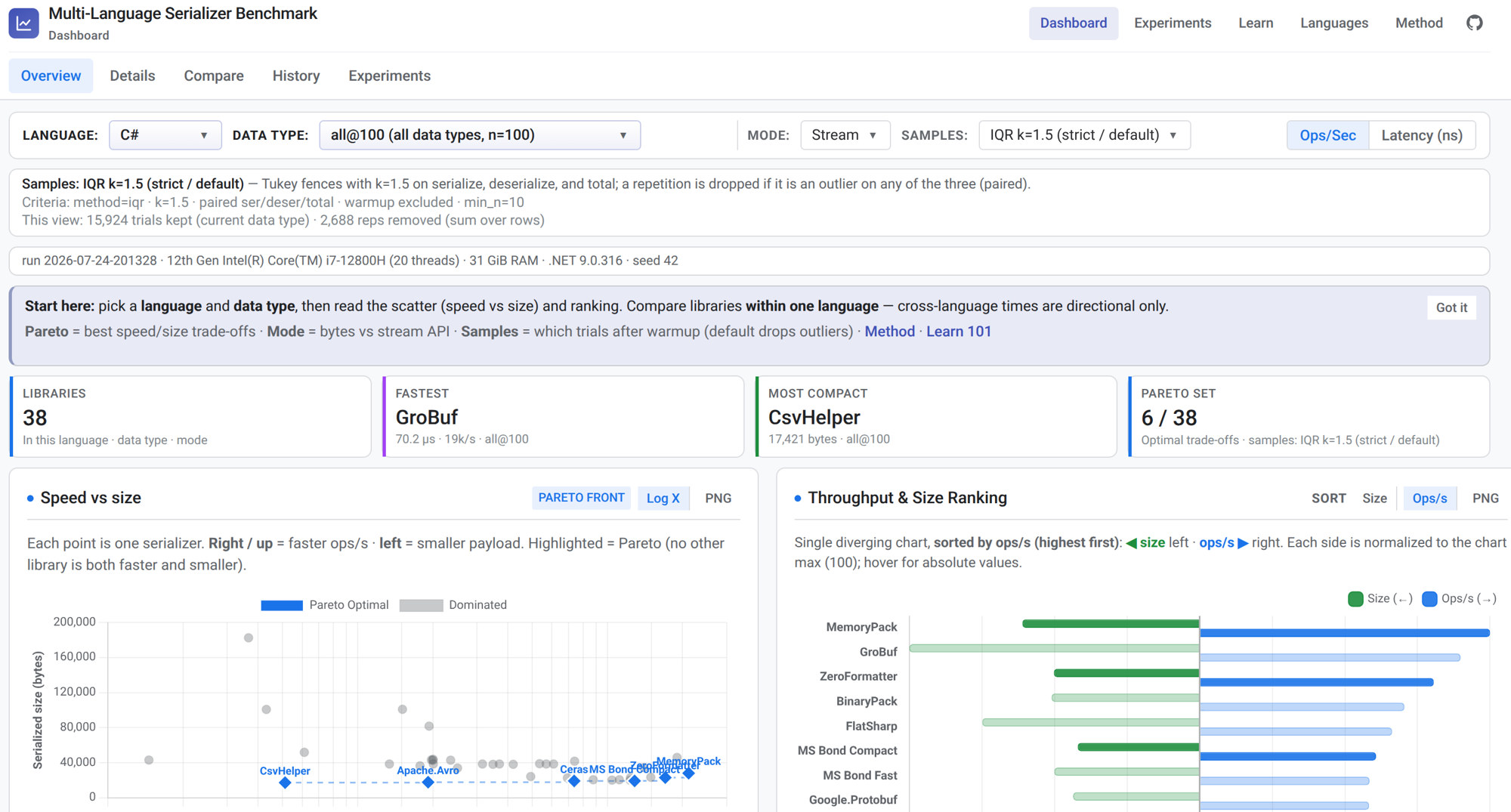The width and height of the screenshot is (1511, 812).
Task: Select the MS Bond Compact row label
Action: 847,750
